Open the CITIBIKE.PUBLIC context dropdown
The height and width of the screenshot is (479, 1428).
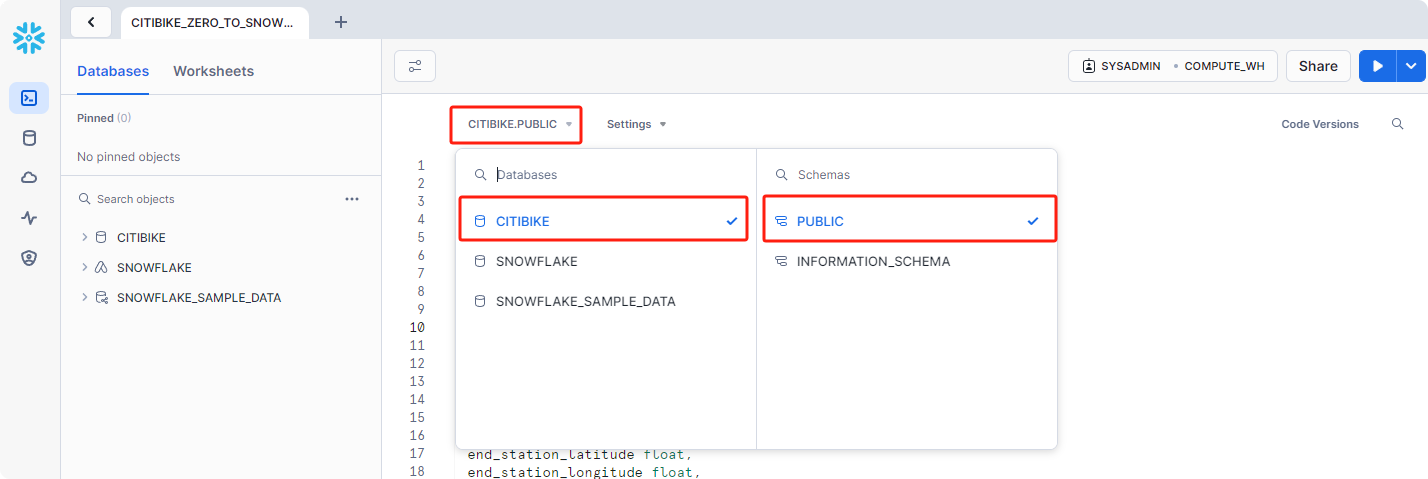point(516,124)
